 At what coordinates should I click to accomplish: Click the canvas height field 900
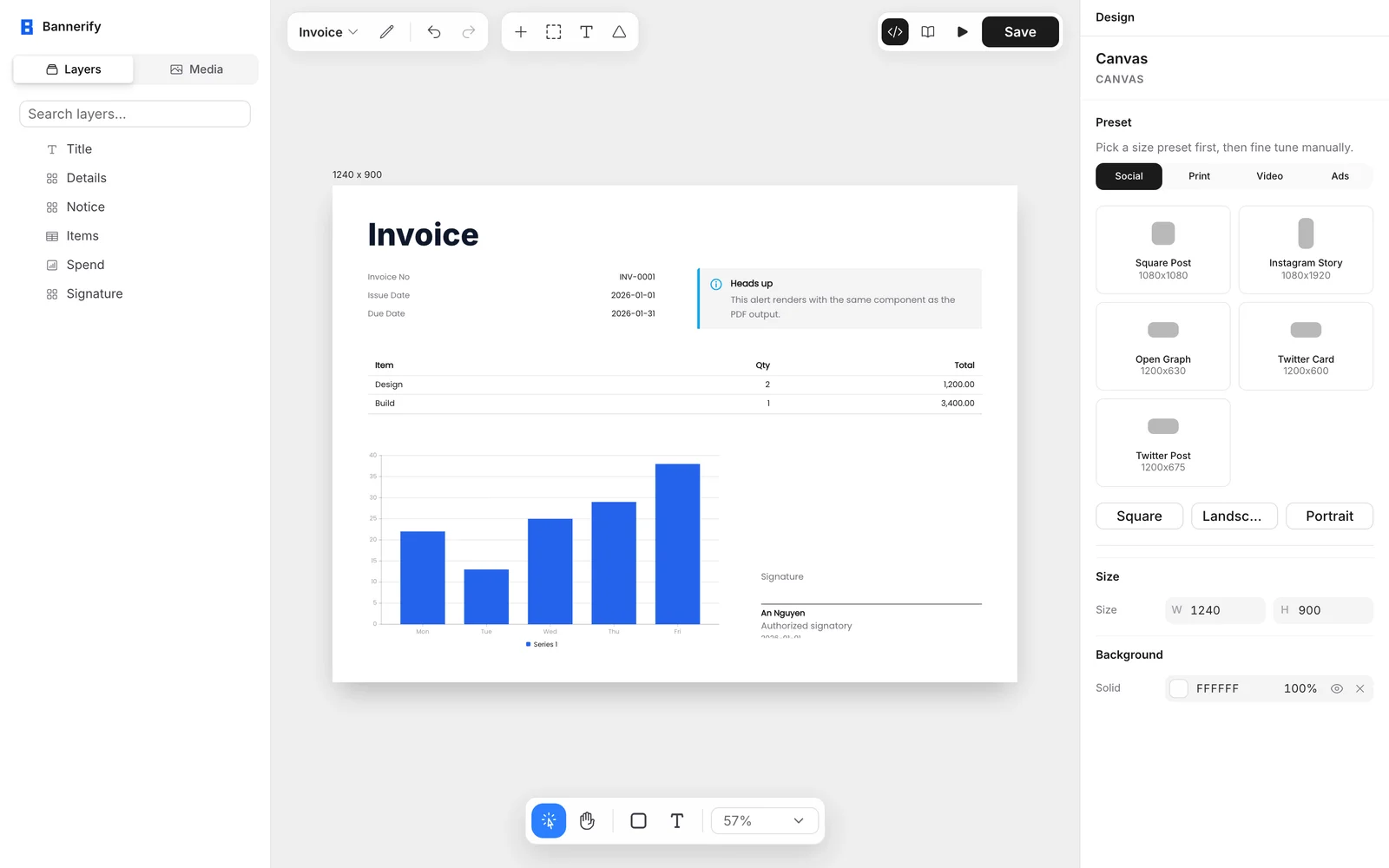1323,610
